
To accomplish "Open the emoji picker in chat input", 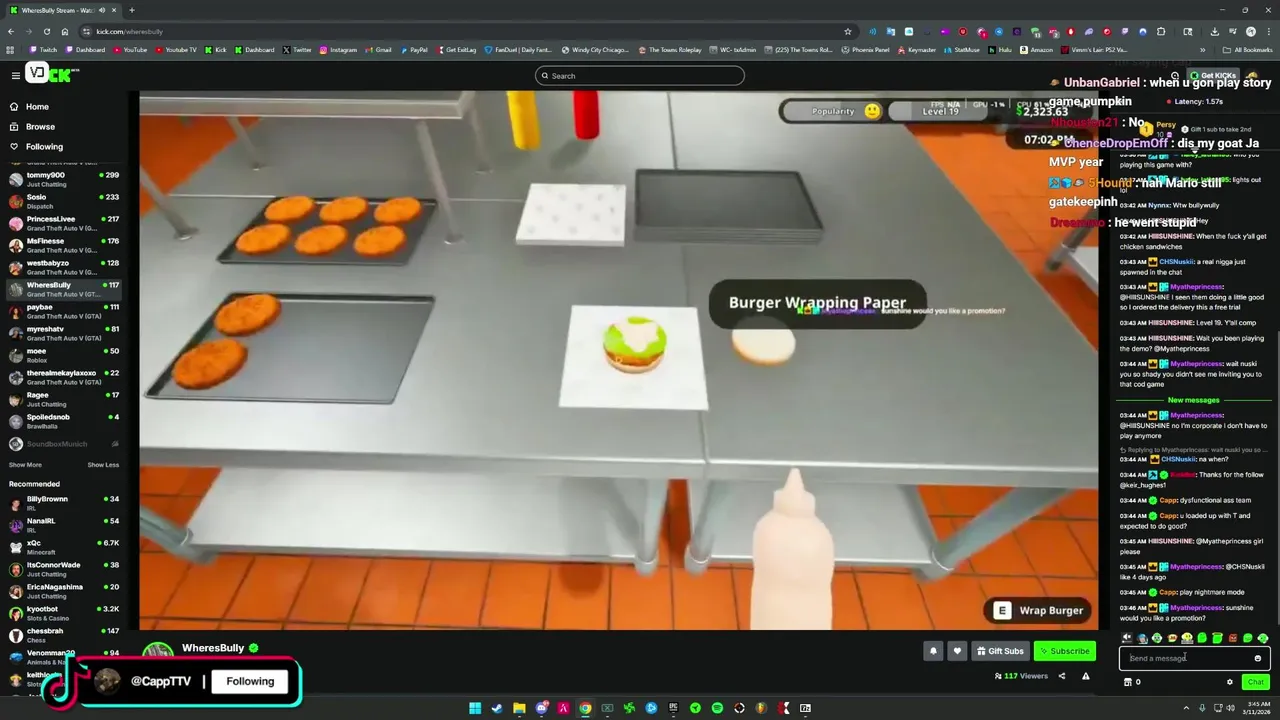I will [1258, 658].
